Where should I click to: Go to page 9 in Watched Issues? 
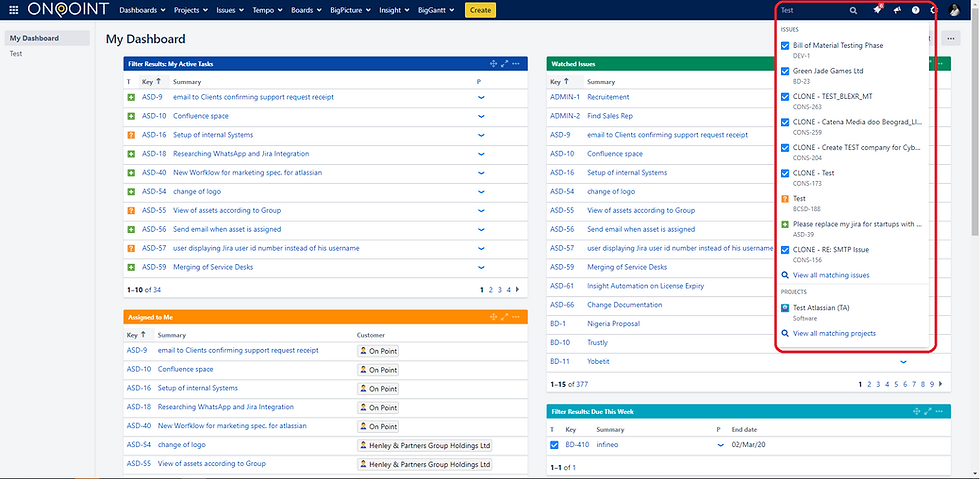click(x=932, y=384)
